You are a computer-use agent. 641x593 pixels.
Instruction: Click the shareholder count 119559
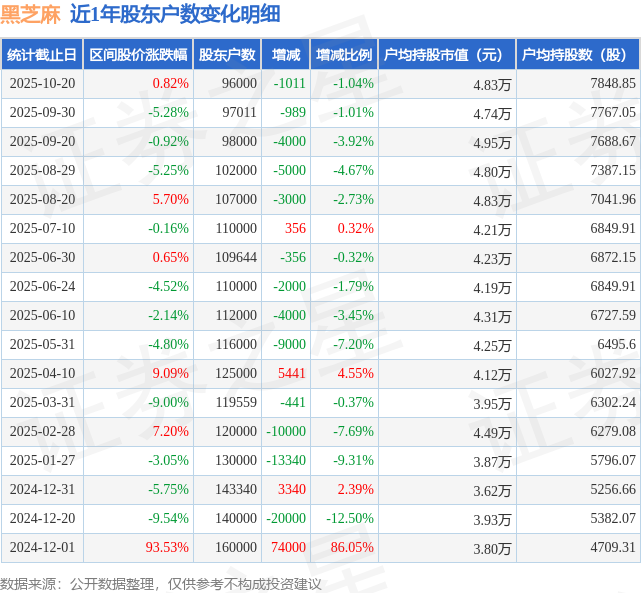point(236,403)
